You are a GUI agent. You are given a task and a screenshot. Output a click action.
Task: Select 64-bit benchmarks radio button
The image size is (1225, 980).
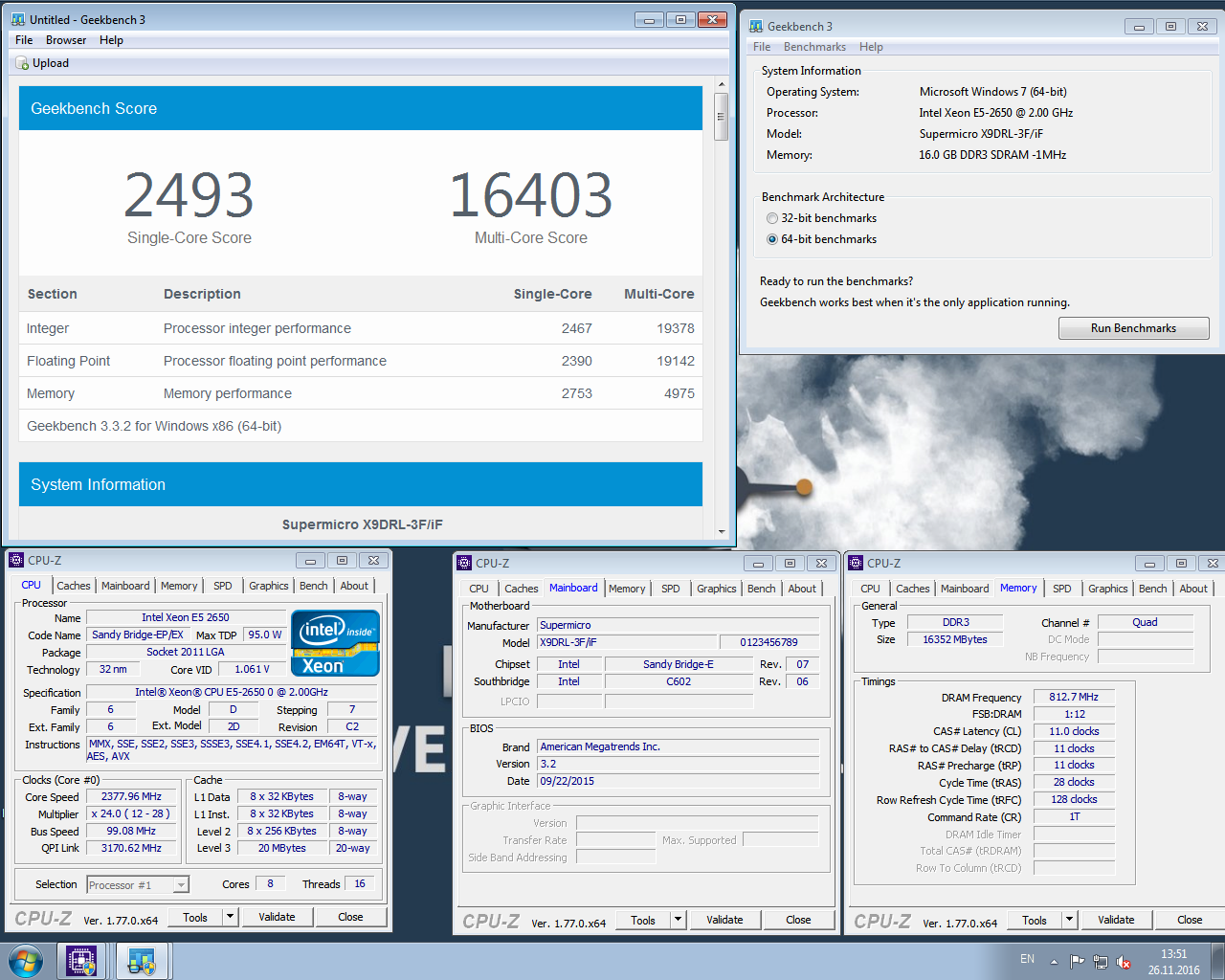(772, 239)
